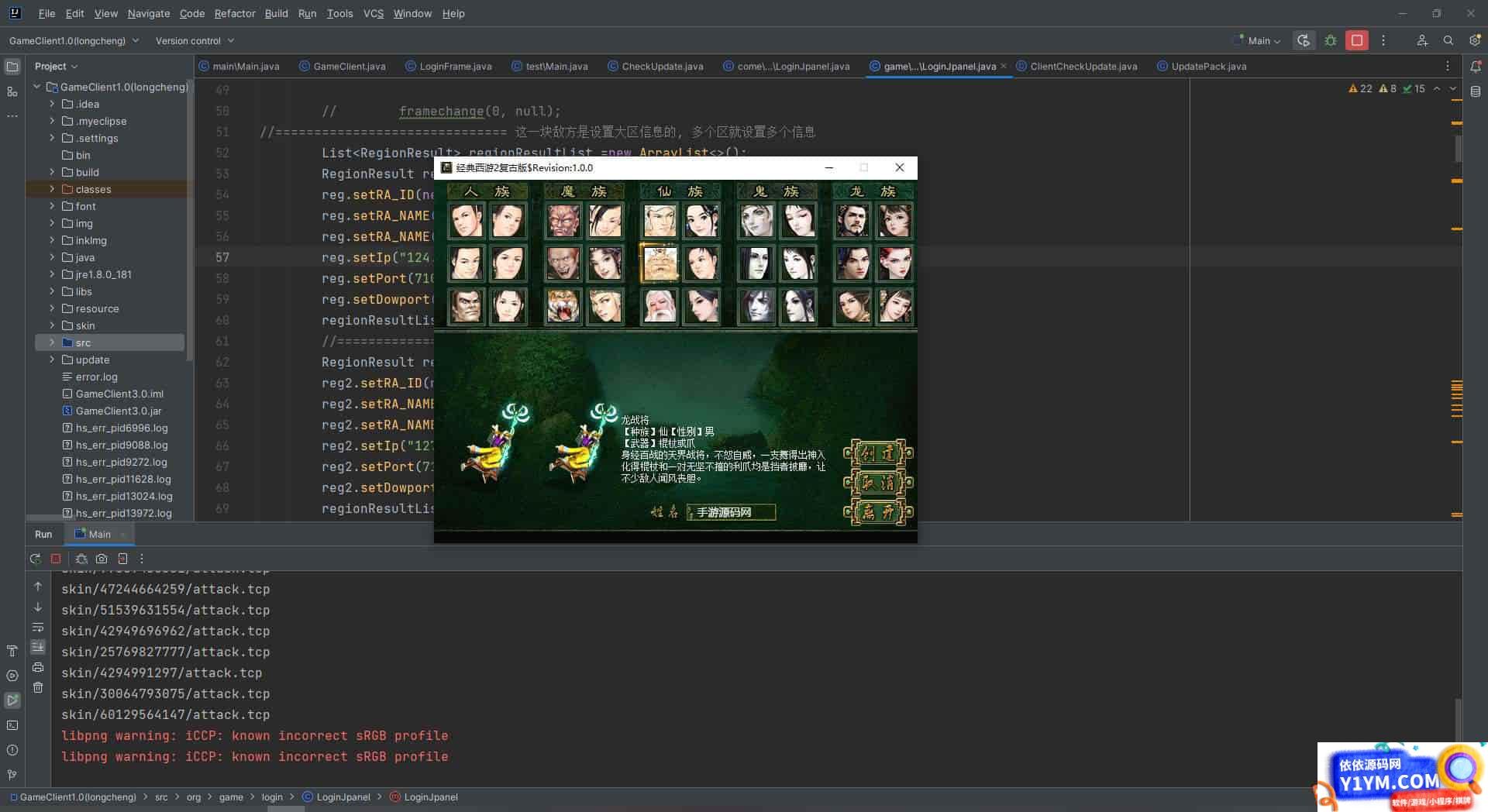Click the clear console trash icon
Image resolution: width=1488 pixels, height=812 pixels.
(x=38, y=687)
